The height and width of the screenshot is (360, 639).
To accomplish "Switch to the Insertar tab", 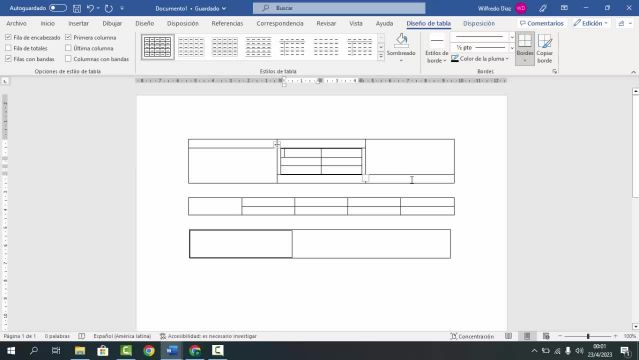I will pos(79,24).
